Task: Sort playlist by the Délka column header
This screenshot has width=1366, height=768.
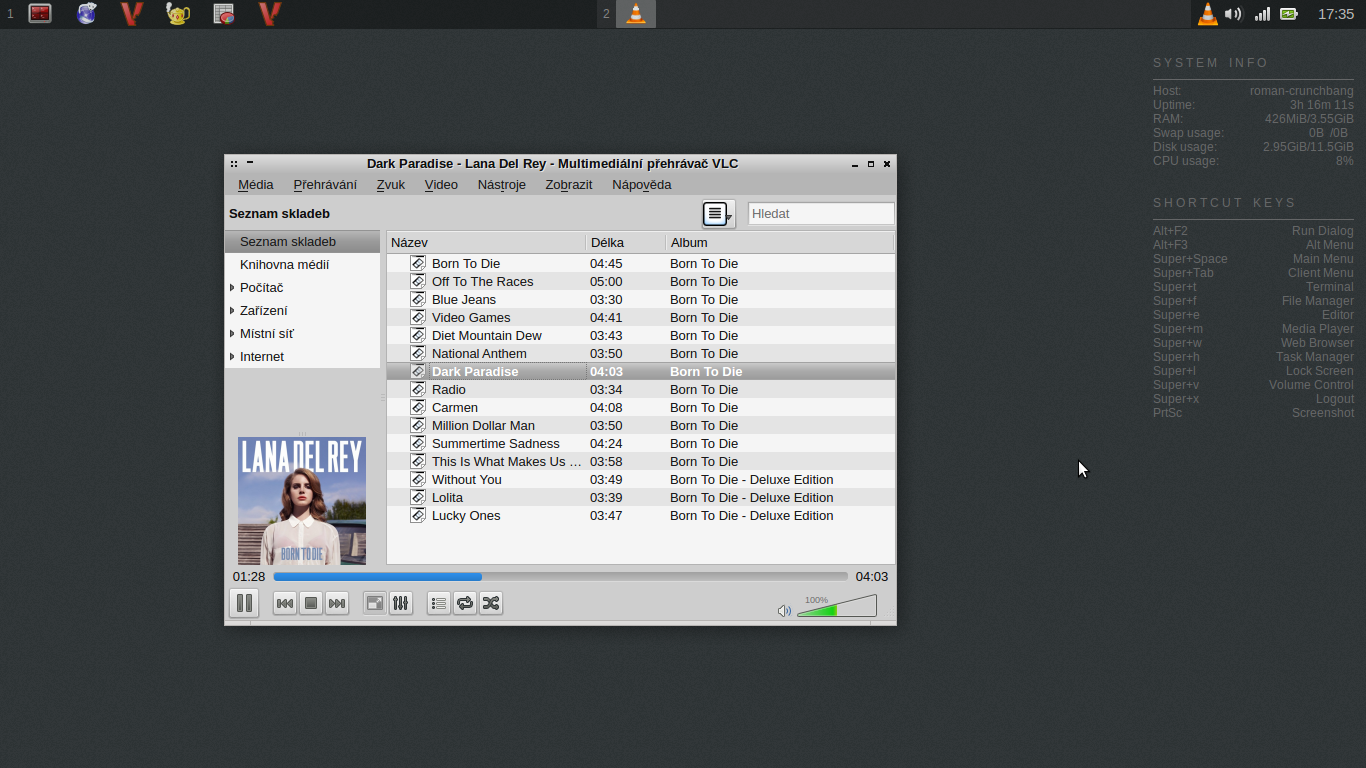Action: [x=626, y=243]
